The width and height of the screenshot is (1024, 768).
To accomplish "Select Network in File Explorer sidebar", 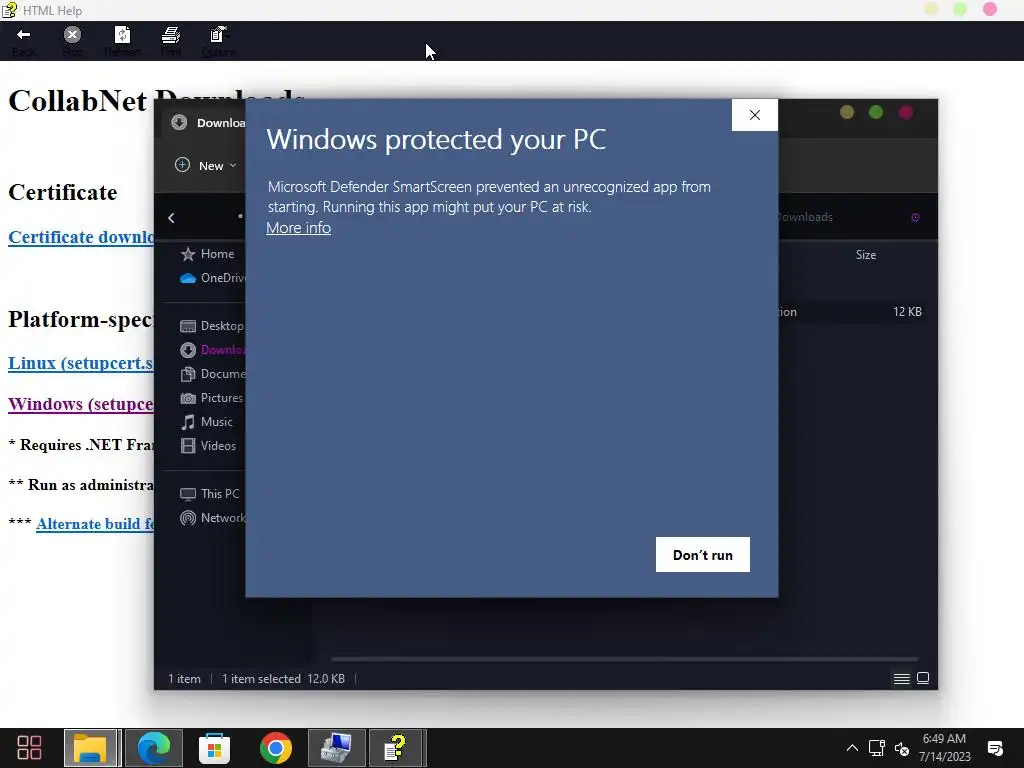I will (x=212, y=518).
